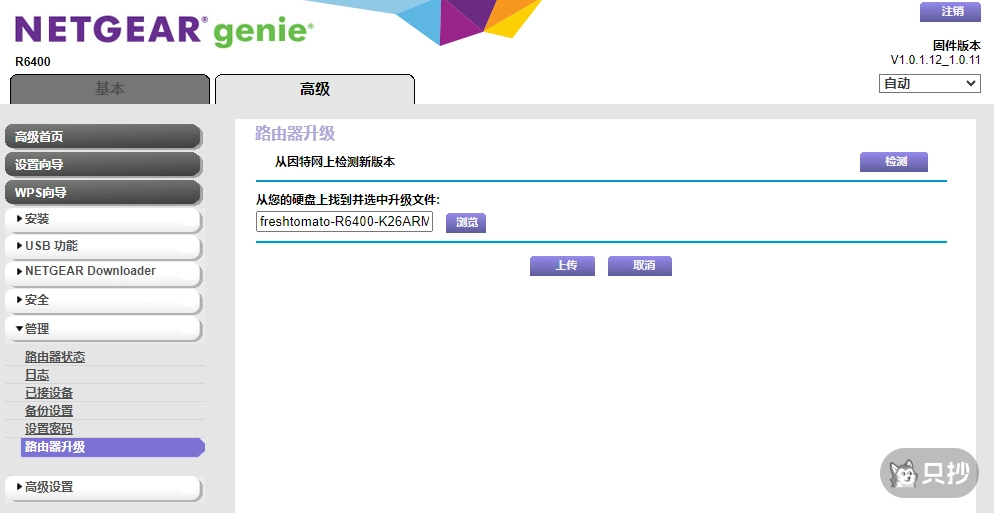Viewport: 994px width, 513px height.
Task: Expand the USB 功能 section
Action: click(x=103, y=246)
